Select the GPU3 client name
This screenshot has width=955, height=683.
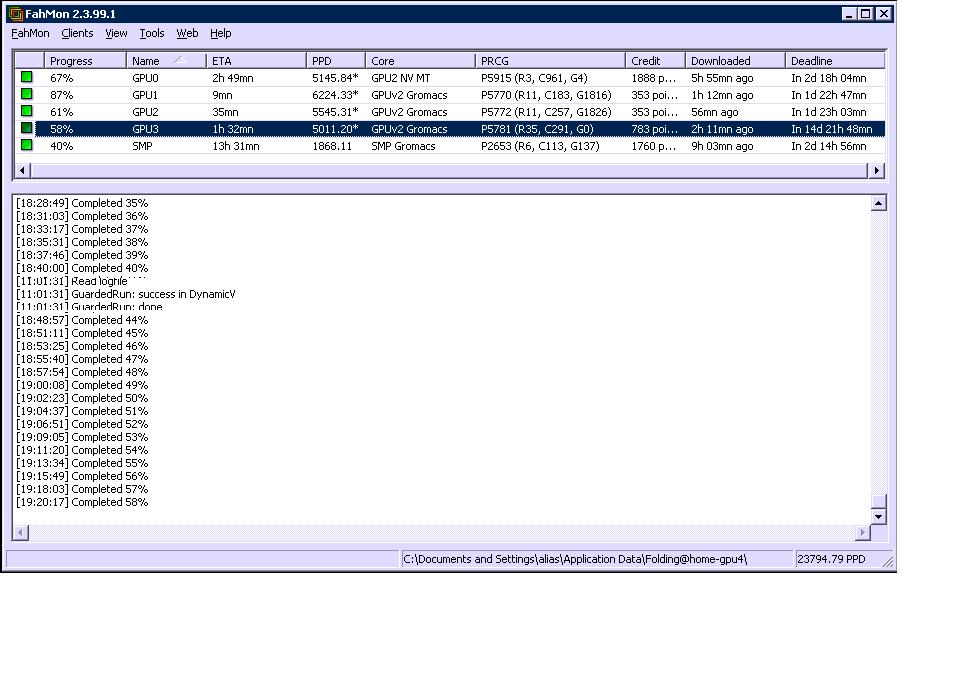coord(145,129)
